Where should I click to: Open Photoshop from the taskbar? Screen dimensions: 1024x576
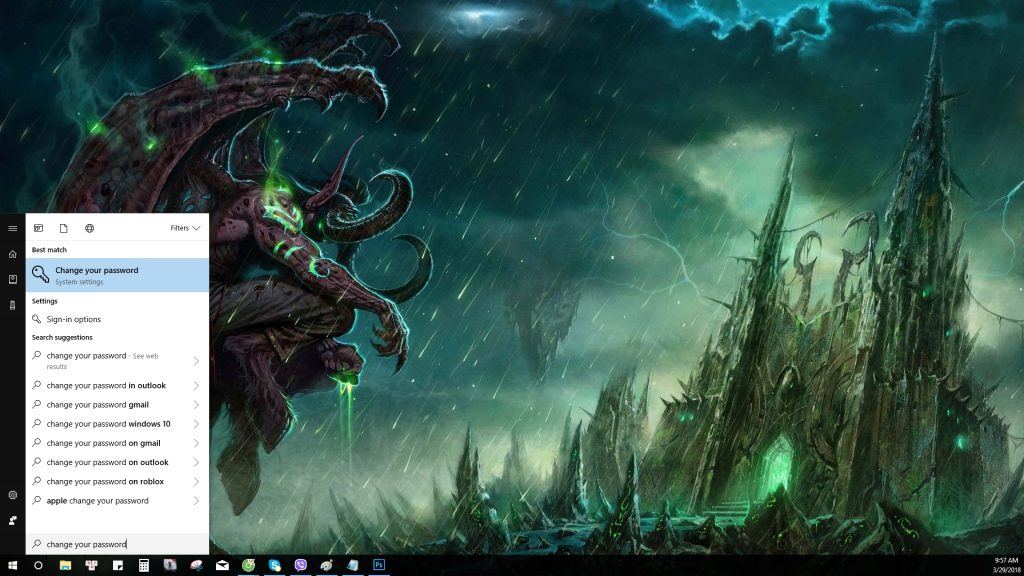click(379, 565)
